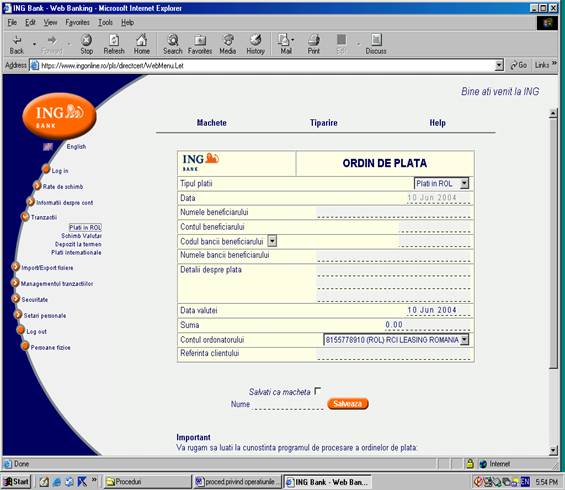Select Plati in ROL submenu link

[85, 227]
